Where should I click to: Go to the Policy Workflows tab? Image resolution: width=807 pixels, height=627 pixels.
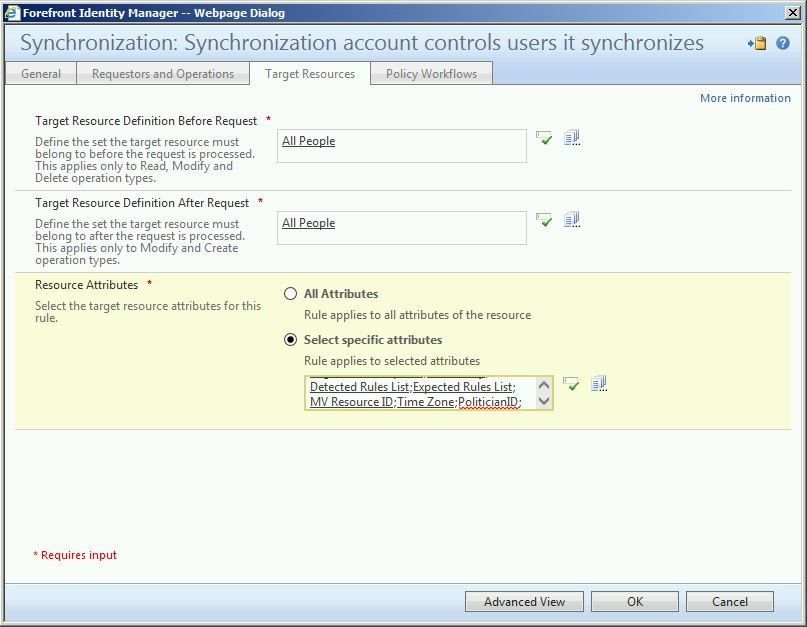point(431,74)
